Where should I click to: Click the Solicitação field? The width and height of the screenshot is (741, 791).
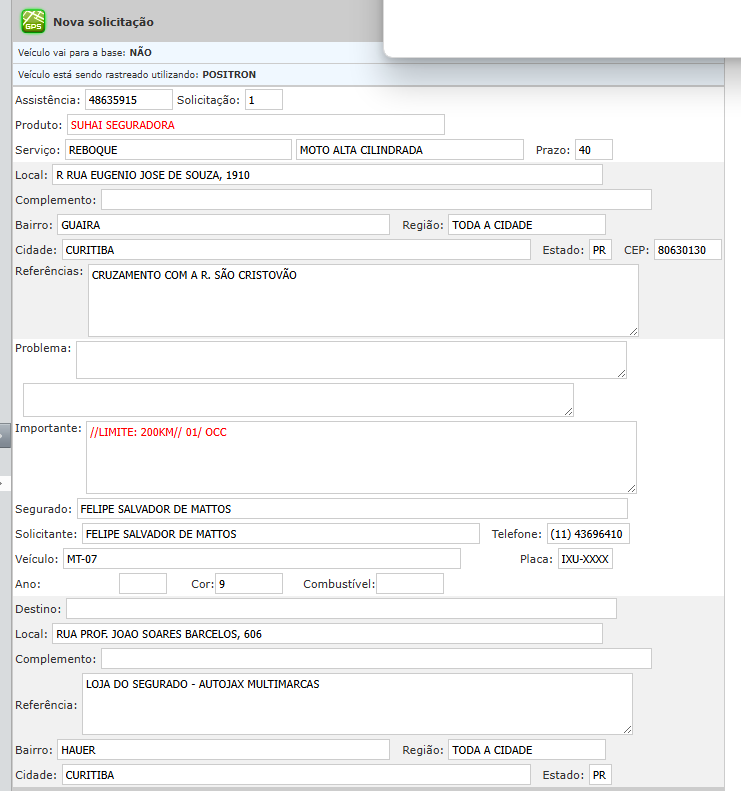tap(264, 100)
